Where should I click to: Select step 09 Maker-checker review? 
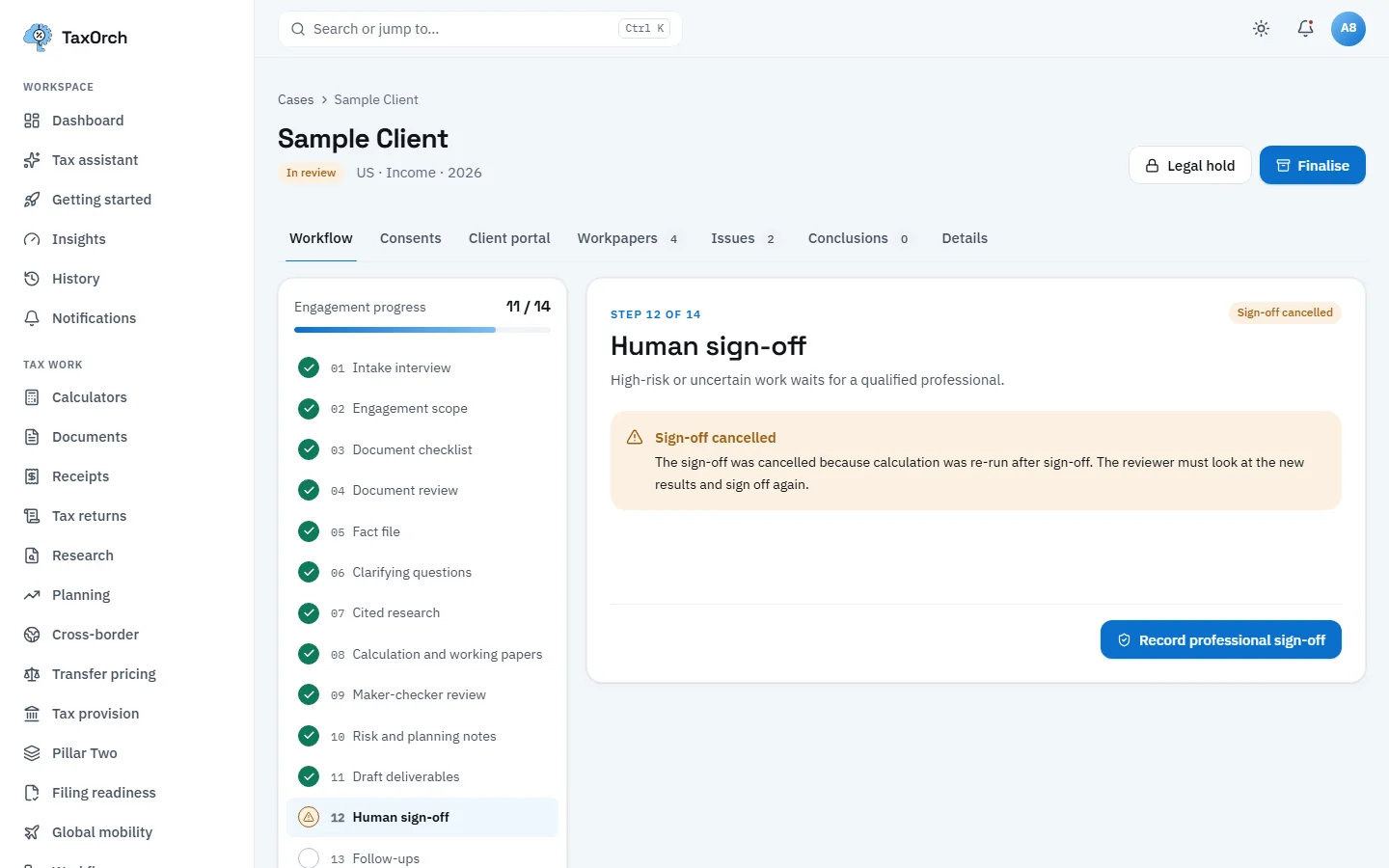422,694
